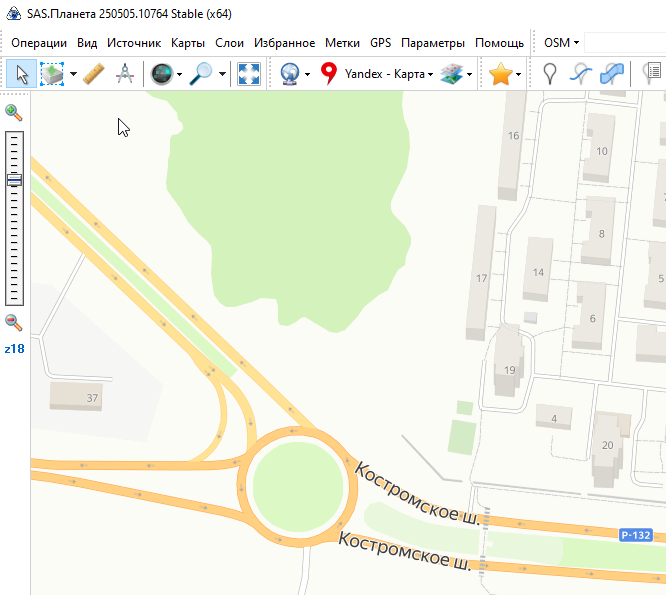Select the arrow pointer move tool
The height and width of the screenshot is (595, 666).
click(22, 74)
